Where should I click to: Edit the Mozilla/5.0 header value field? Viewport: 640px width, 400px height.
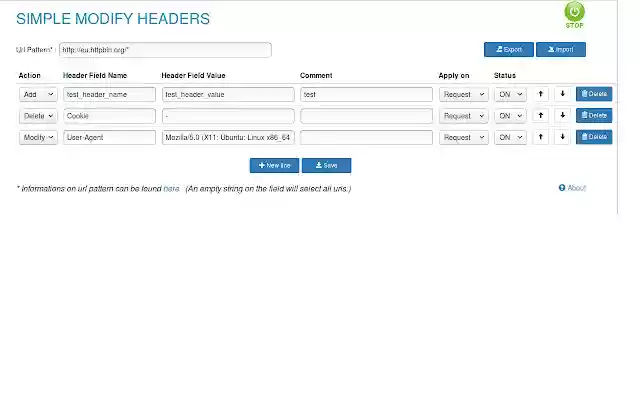[228, 138]
